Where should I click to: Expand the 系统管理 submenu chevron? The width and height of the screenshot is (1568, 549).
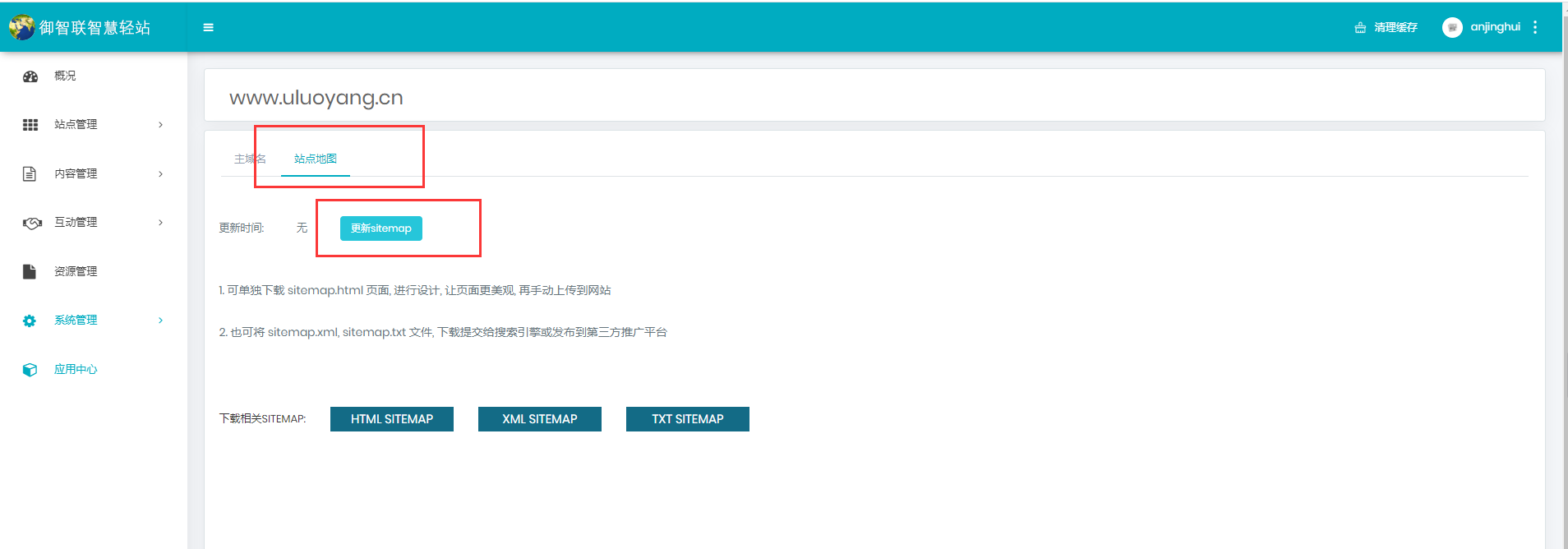pyautogui.click(x=160, y=321)
